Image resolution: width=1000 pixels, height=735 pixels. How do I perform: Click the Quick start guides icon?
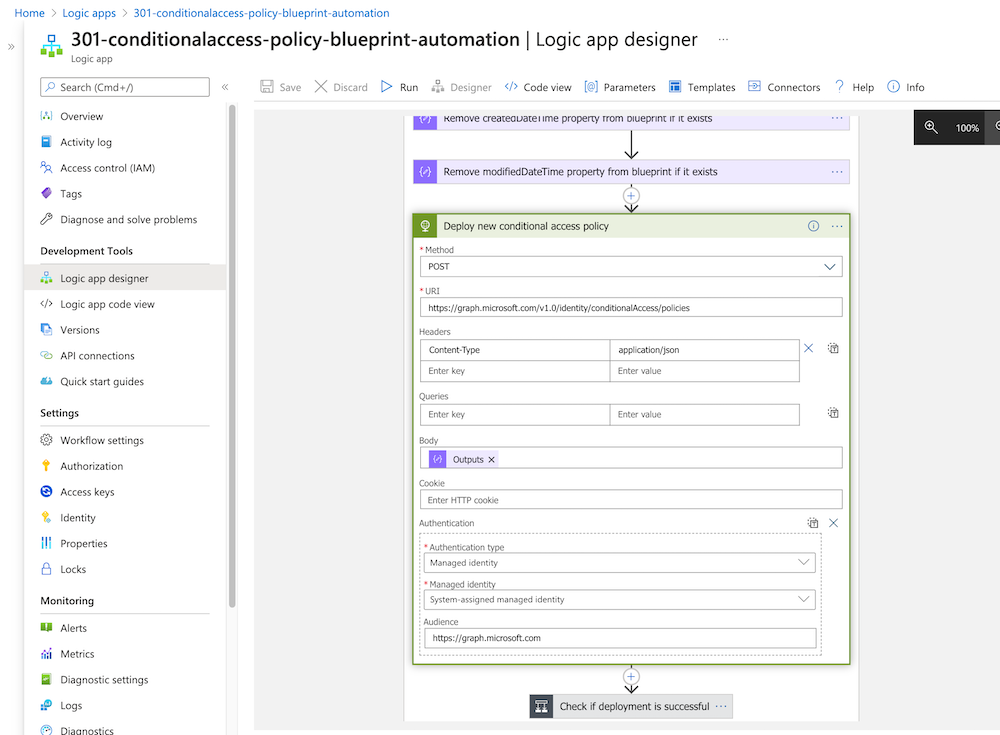pyautogui.click(x=47, y=381)
